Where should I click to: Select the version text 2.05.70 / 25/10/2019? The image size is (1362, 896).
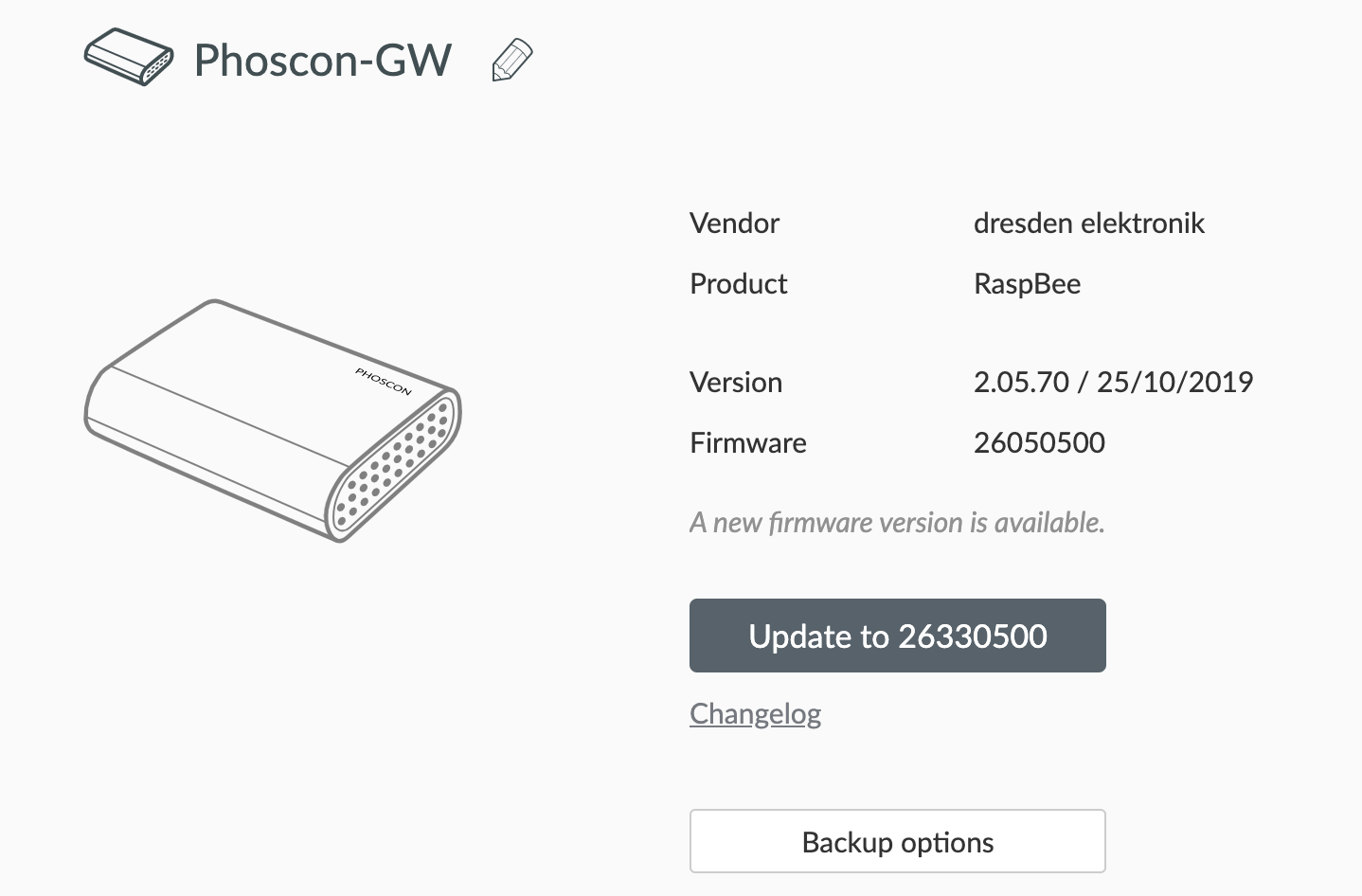pyautogui.click(x=1113, y=382)
